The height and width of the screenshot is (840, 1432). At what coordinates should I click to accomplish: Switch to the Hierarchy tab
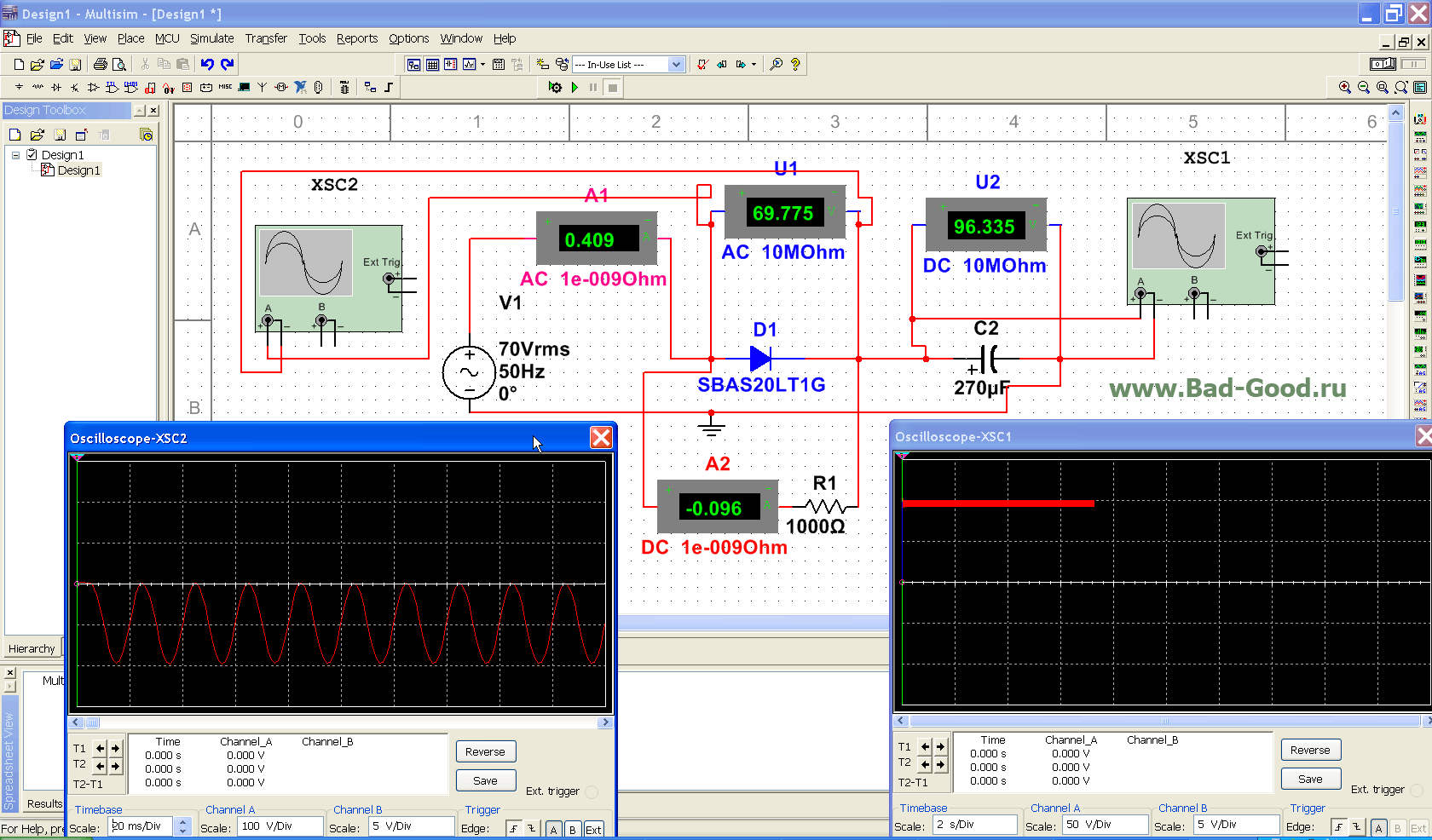[x=32, y=648]
